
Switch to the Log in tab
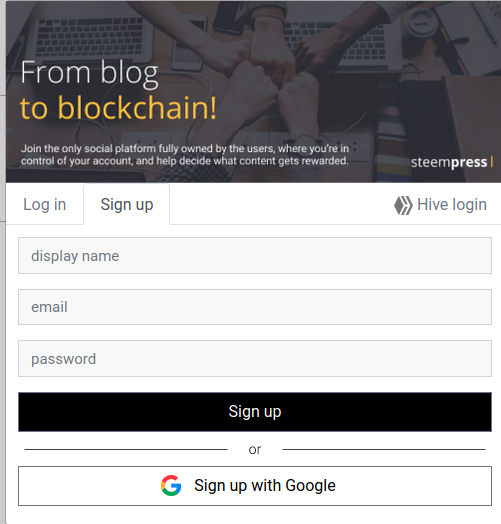tap(44, 205)
